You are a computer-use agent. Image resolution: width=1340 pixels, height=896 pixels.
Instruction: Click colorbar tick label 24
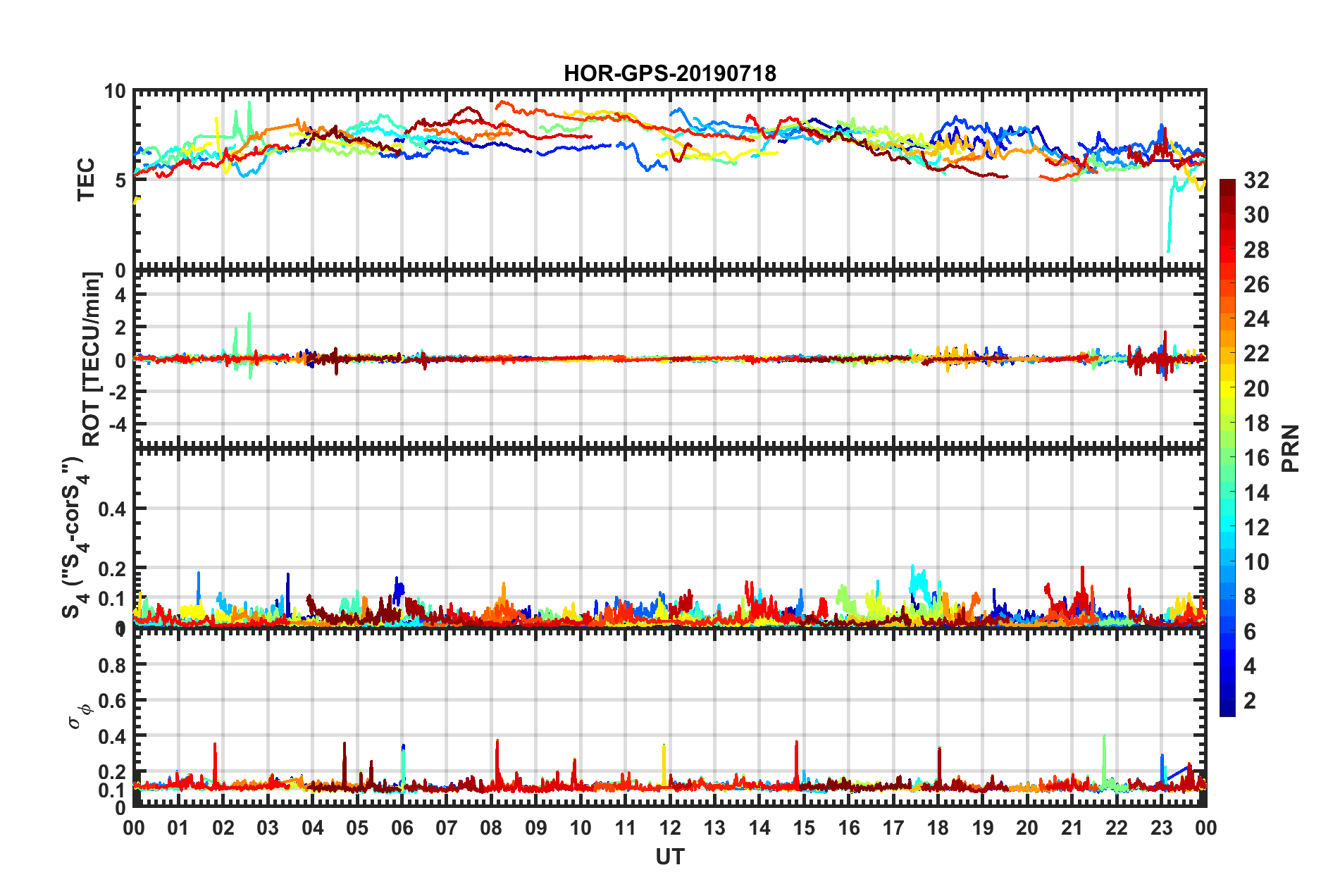(x=1256, y=319)
